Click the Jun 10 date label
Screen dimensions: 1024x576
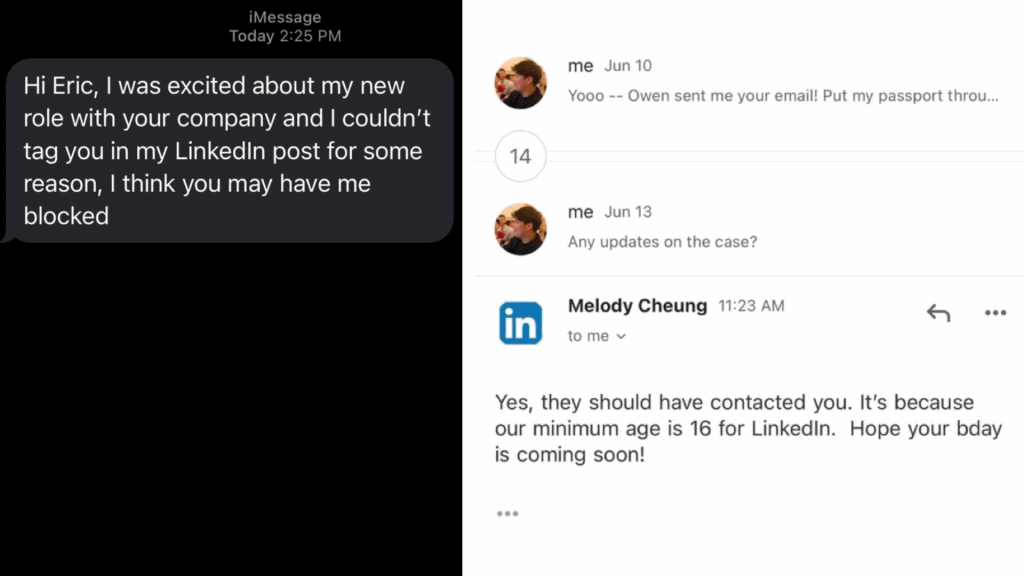(628, 66)
